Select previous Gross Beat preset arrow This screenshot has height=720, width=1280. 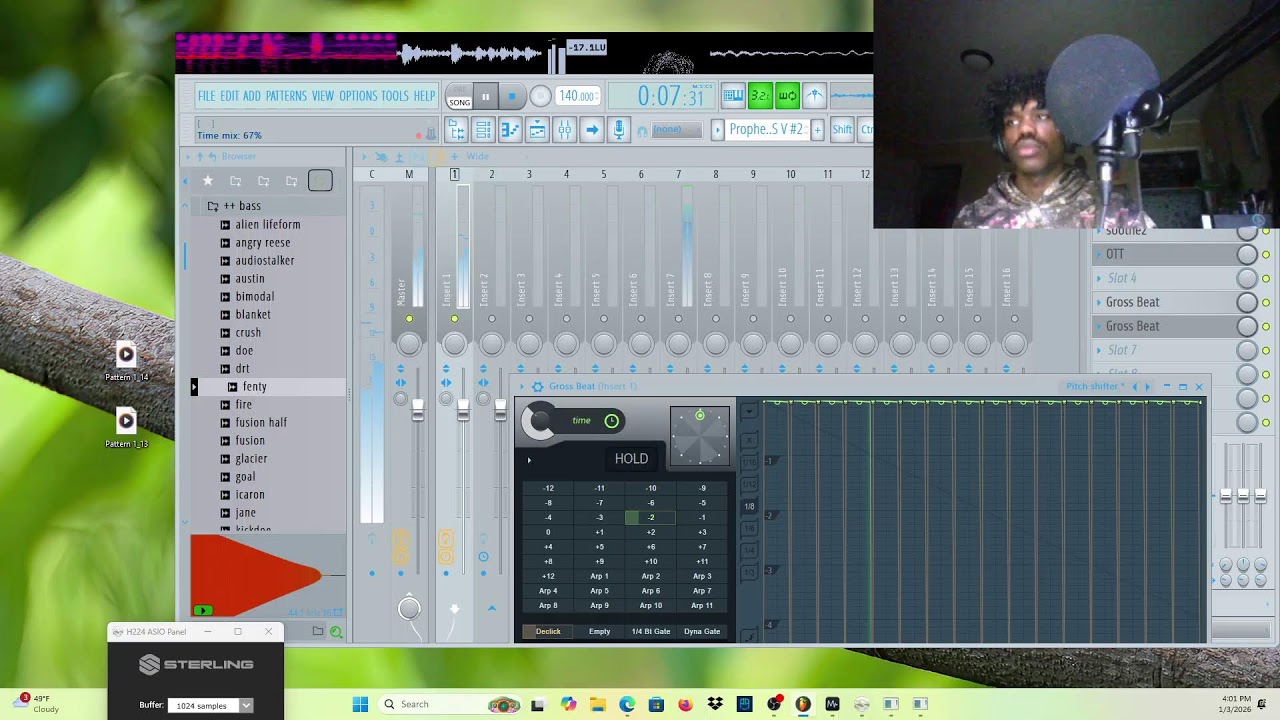1134,386
